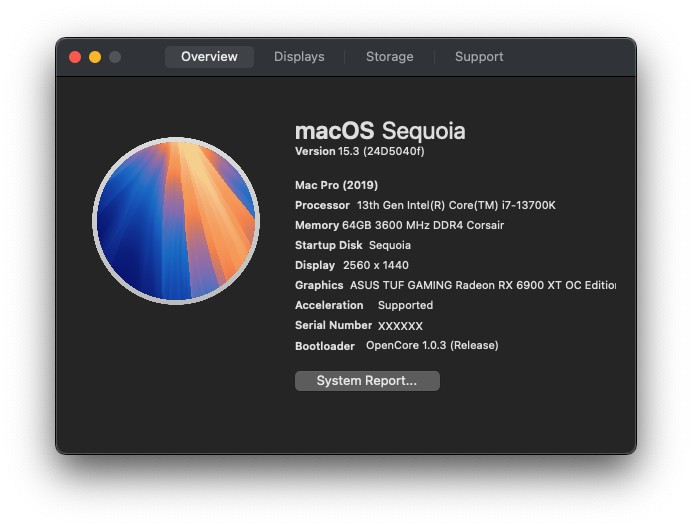Click serial number value XXXXXX
This screenshot has width=692, height=528.
(x=400, y=326)
